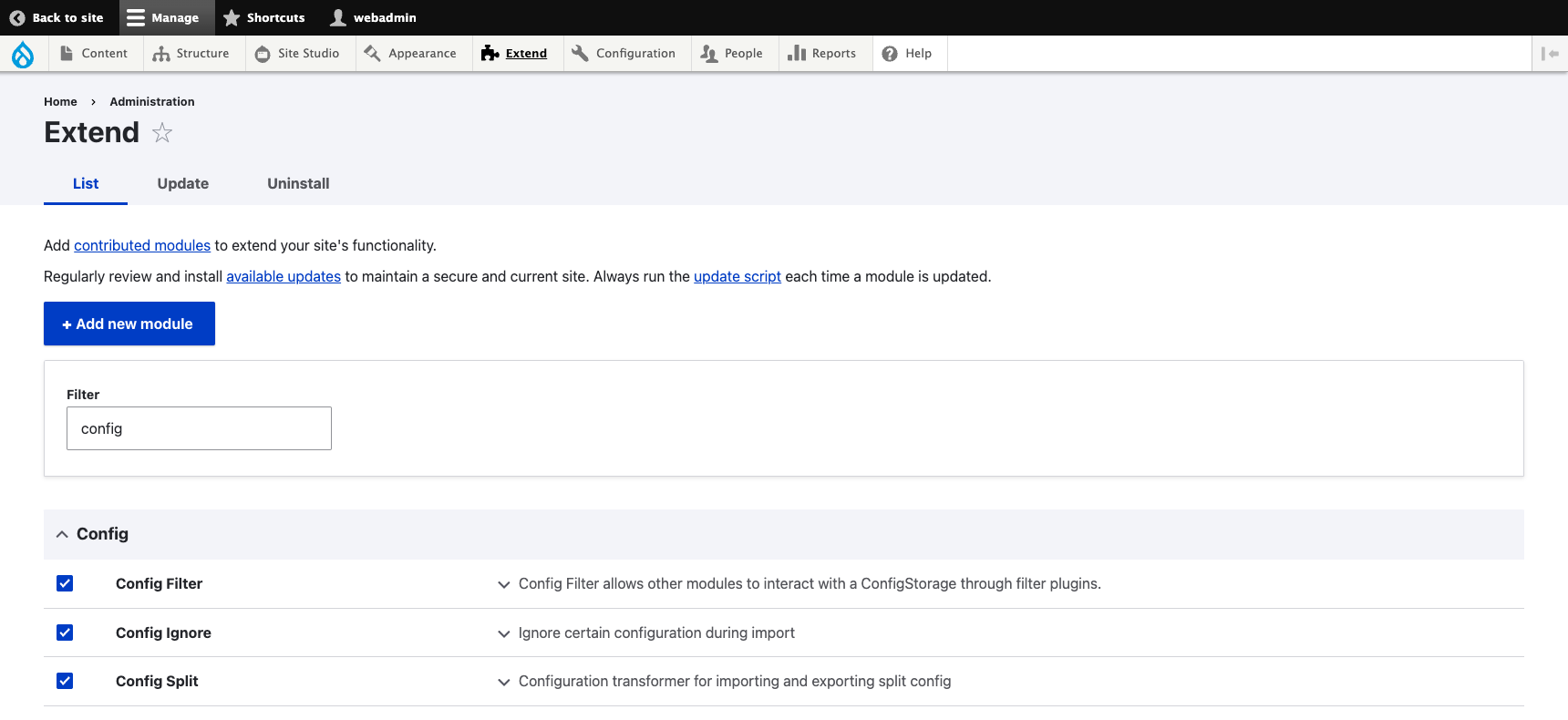Open the People admin section

[x=732, y=54]
